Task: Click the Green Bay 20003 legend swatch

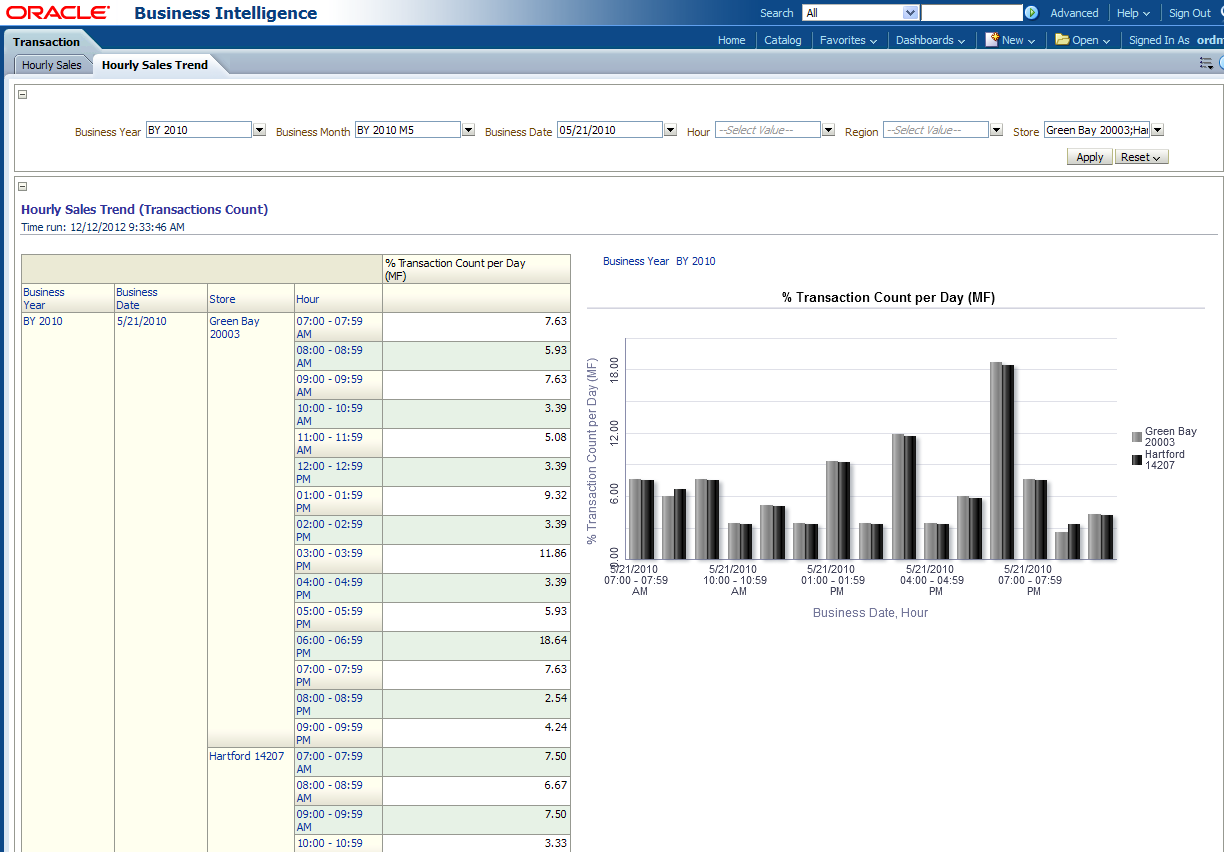Action: (x=1137, y=437)
